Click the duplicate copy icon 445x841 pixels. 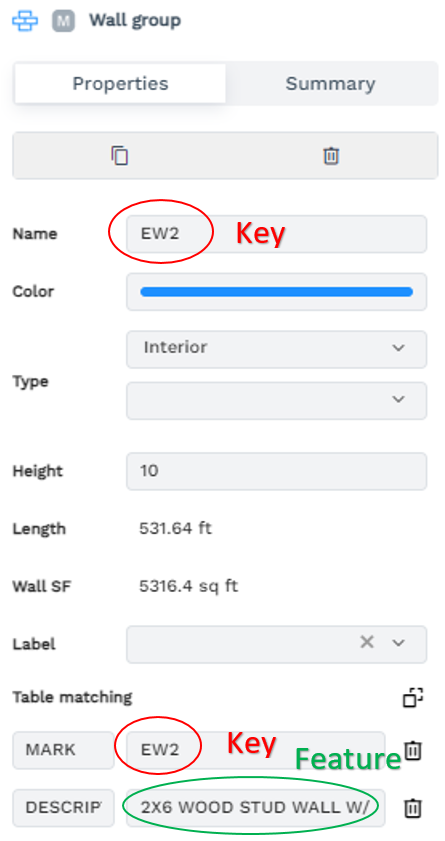(x=120, y=156)
